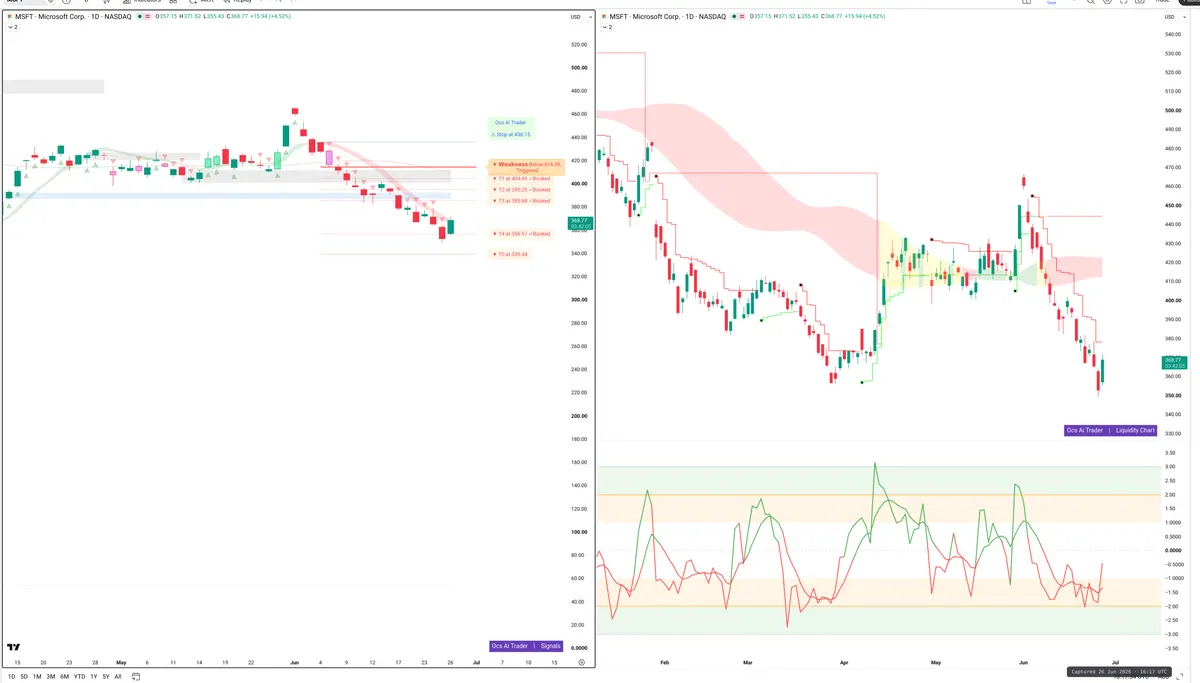Select the All time range
The image size is (1200, 683).
point(118,676)
